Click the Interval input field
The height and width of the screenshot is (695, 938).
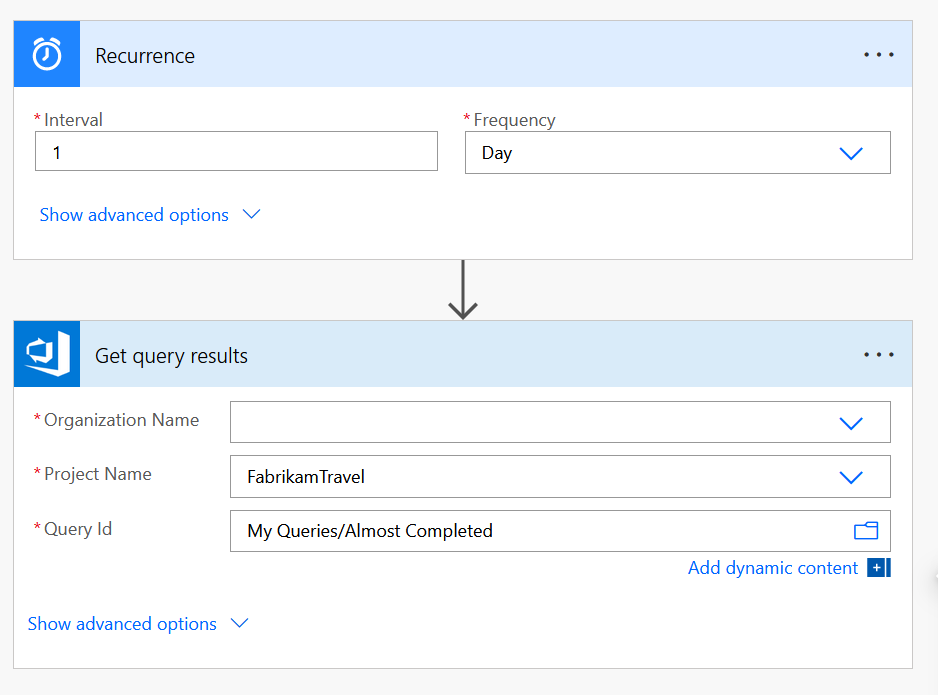tap(236, 152)
